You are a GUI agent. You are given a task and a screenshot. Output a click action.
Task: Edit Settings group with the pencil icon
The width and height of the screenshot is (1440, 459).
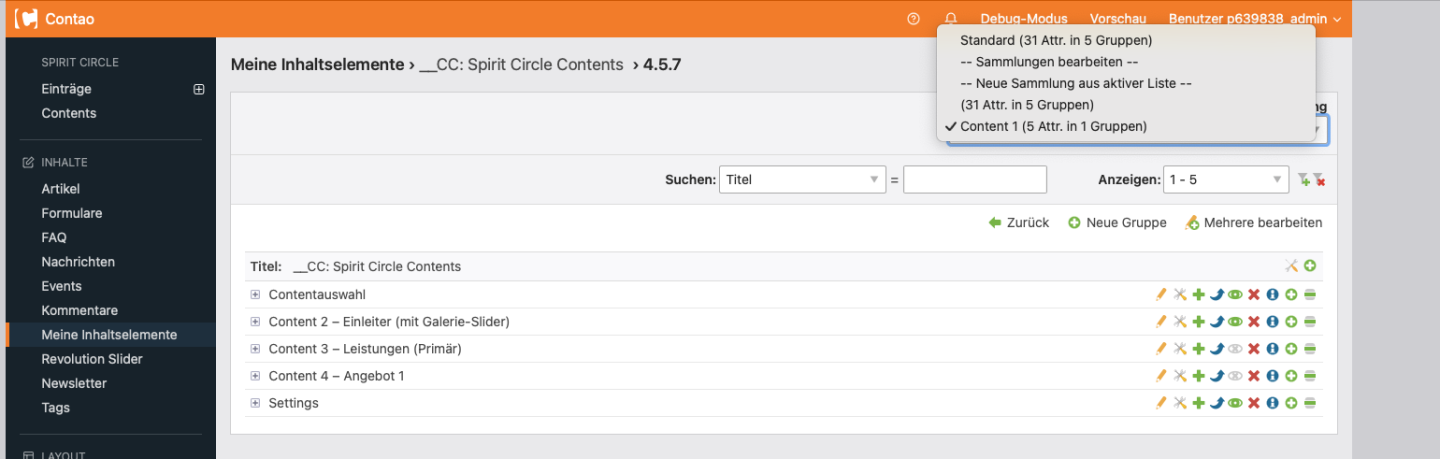click(1161, 403)
